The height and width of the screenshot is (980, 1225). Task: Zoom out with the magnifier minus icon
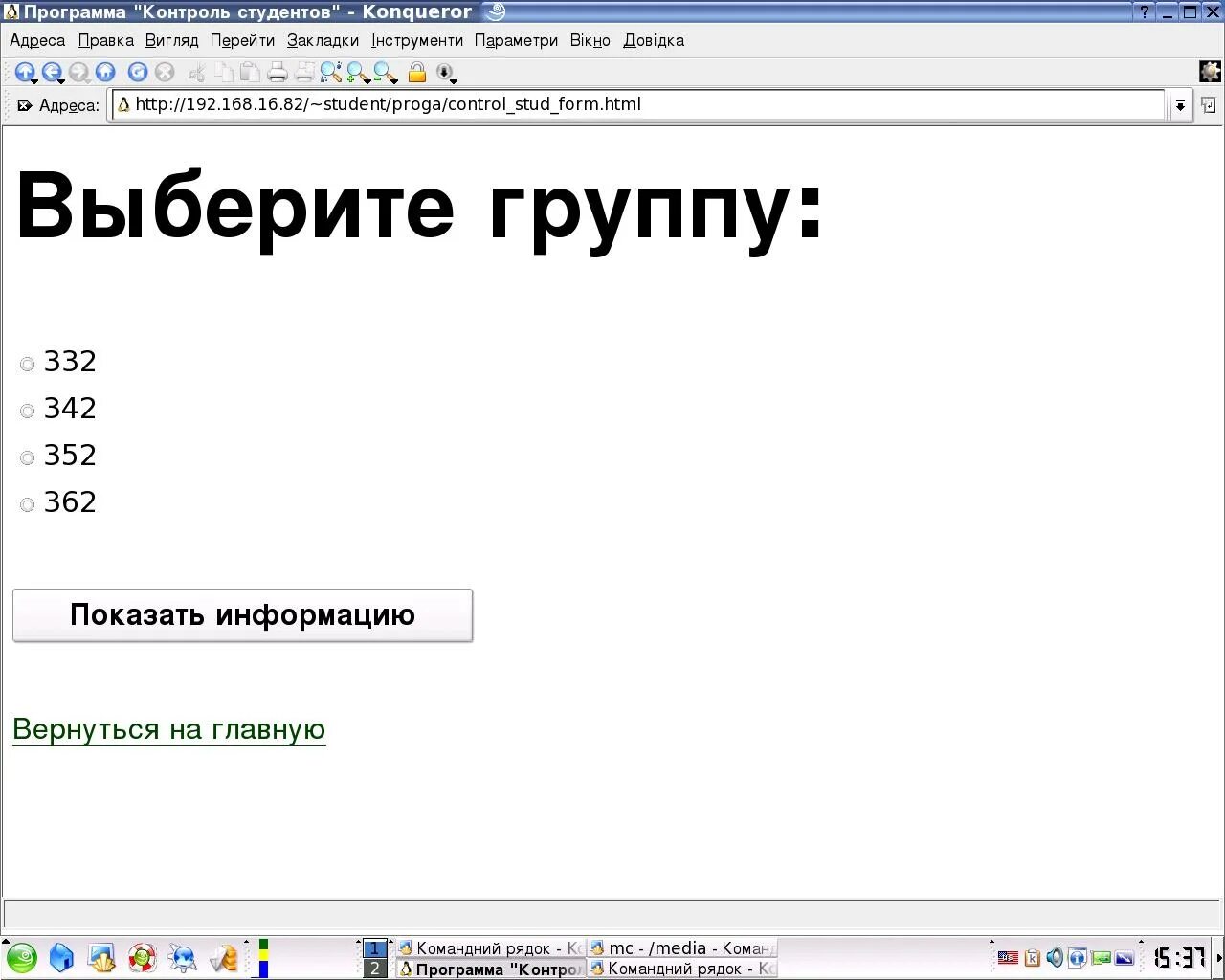pyautogui.click(x=385, y=72)
